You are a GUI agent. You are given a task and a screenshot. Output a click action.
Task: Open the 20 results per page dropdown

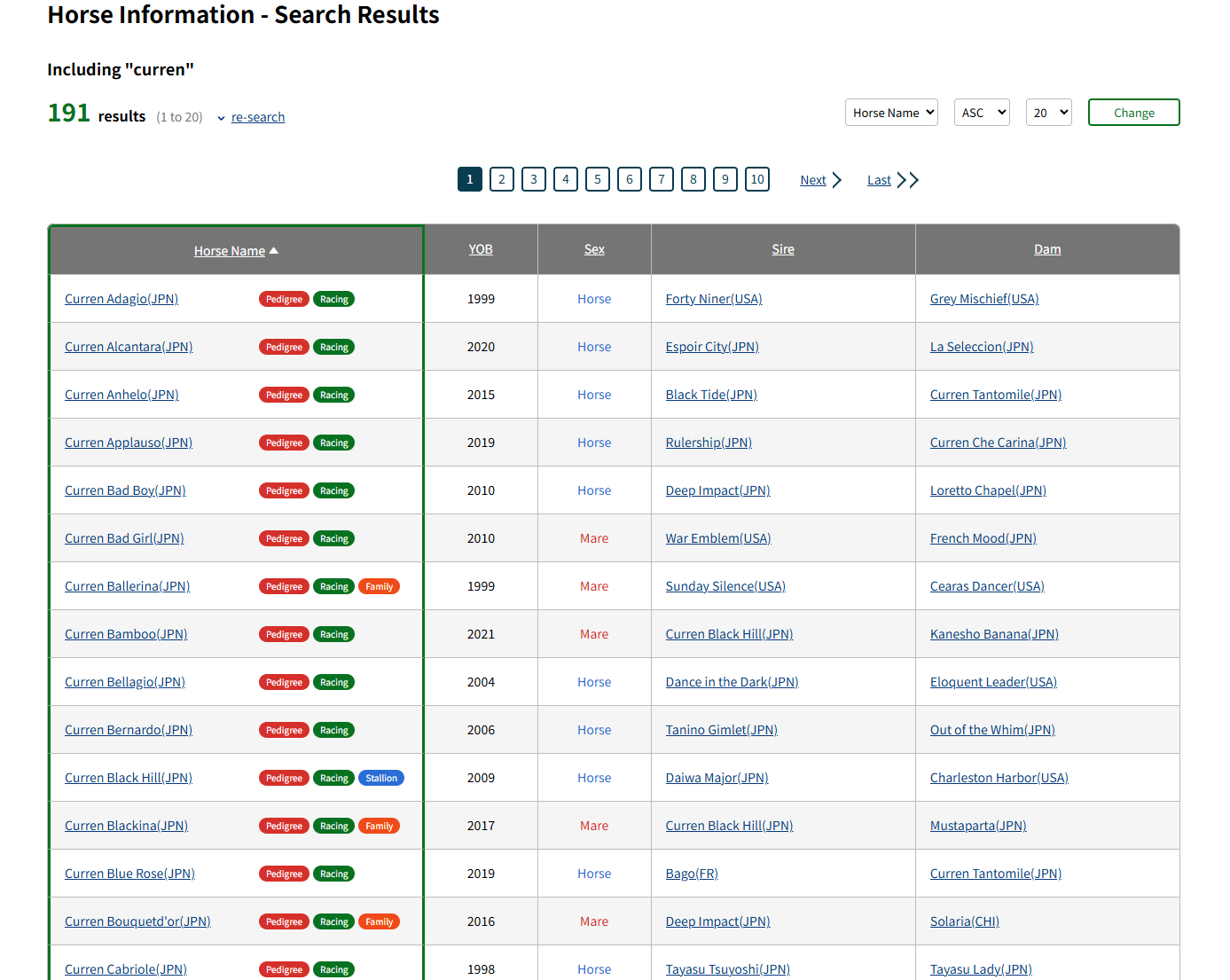pyautogui.click(x=1048, y=113)
